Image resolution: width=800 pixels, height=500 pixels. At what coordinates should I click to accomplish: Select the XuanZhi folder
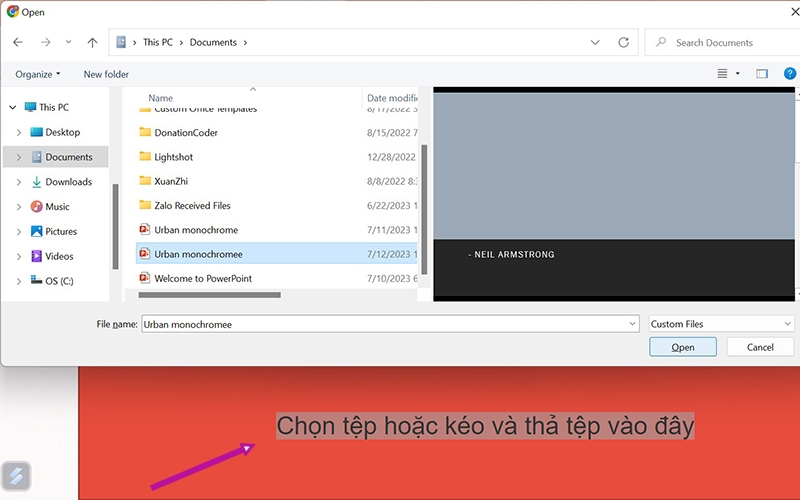[x=171, y=181]
